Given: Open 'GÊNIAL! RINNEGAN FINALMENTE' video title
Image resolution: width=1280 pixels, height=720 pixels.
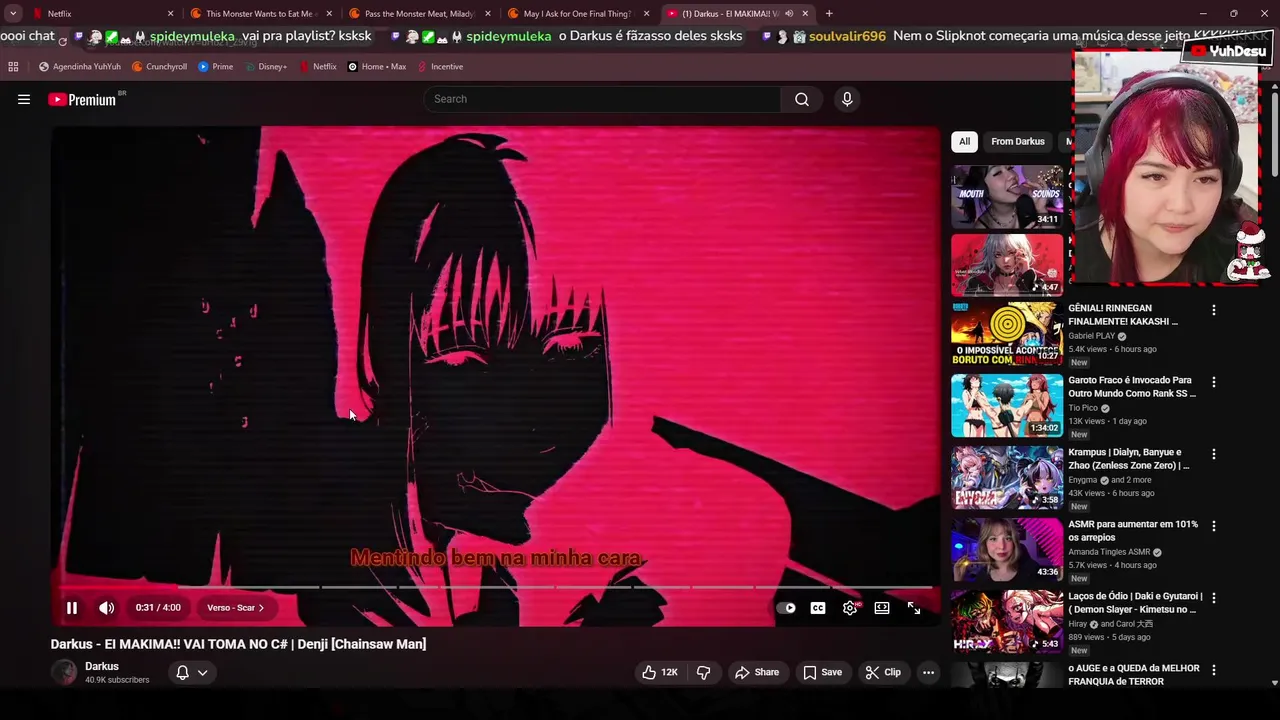Looking at the screenshot, I should [1123, 315].
